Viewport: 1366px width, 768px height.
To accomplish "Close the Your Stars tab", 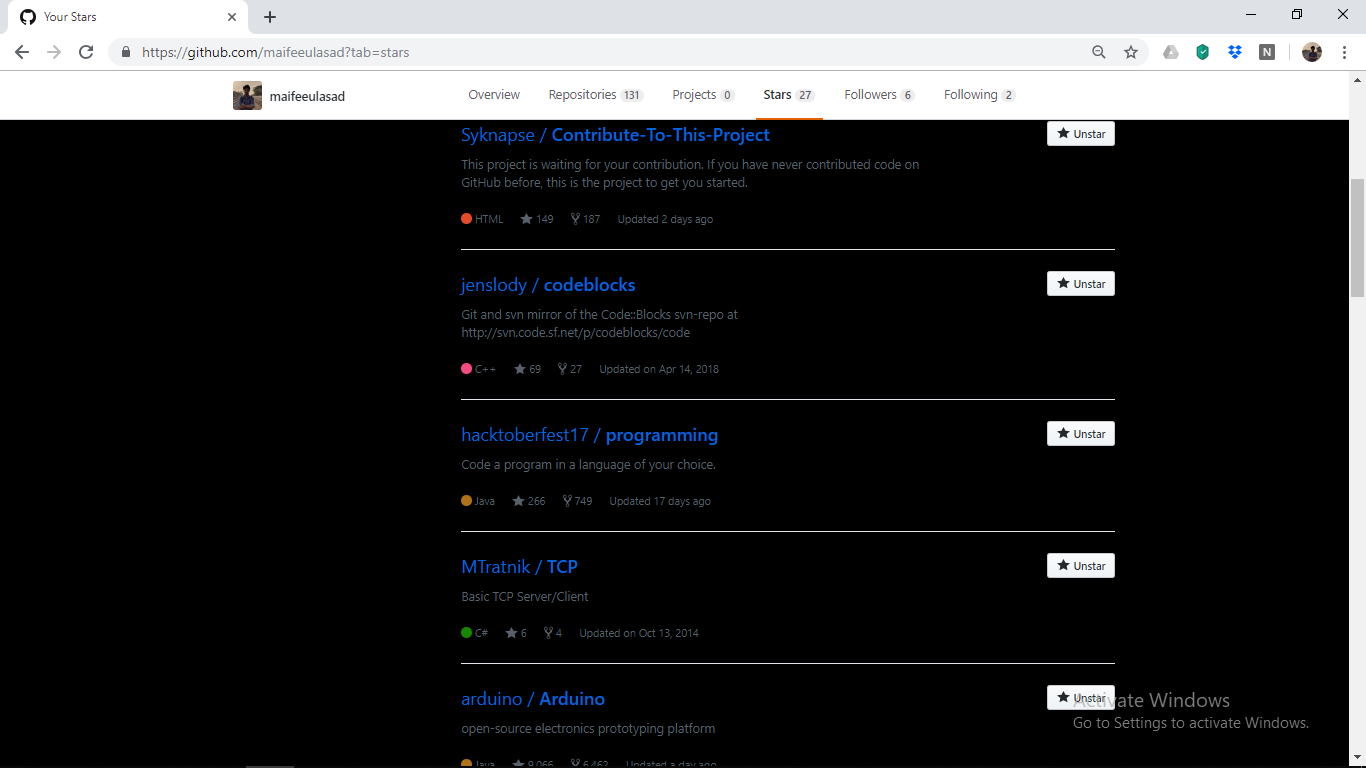I will pyautogui.click(x=231, y=17).
